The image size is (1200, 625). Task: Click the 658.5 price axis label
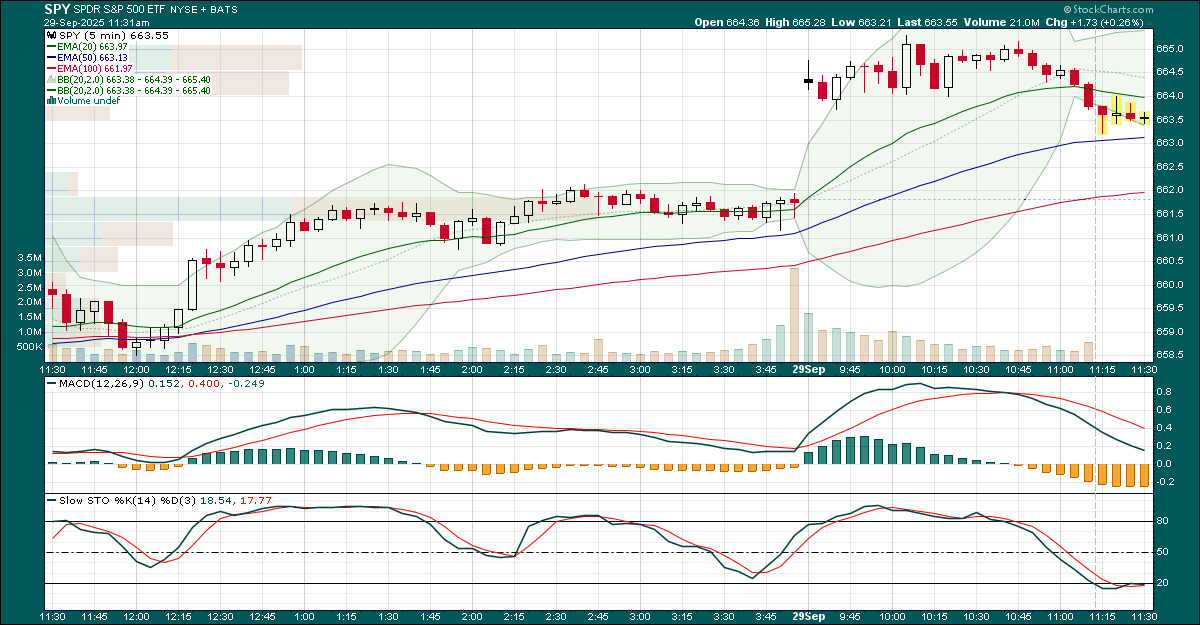point(1170,355)
